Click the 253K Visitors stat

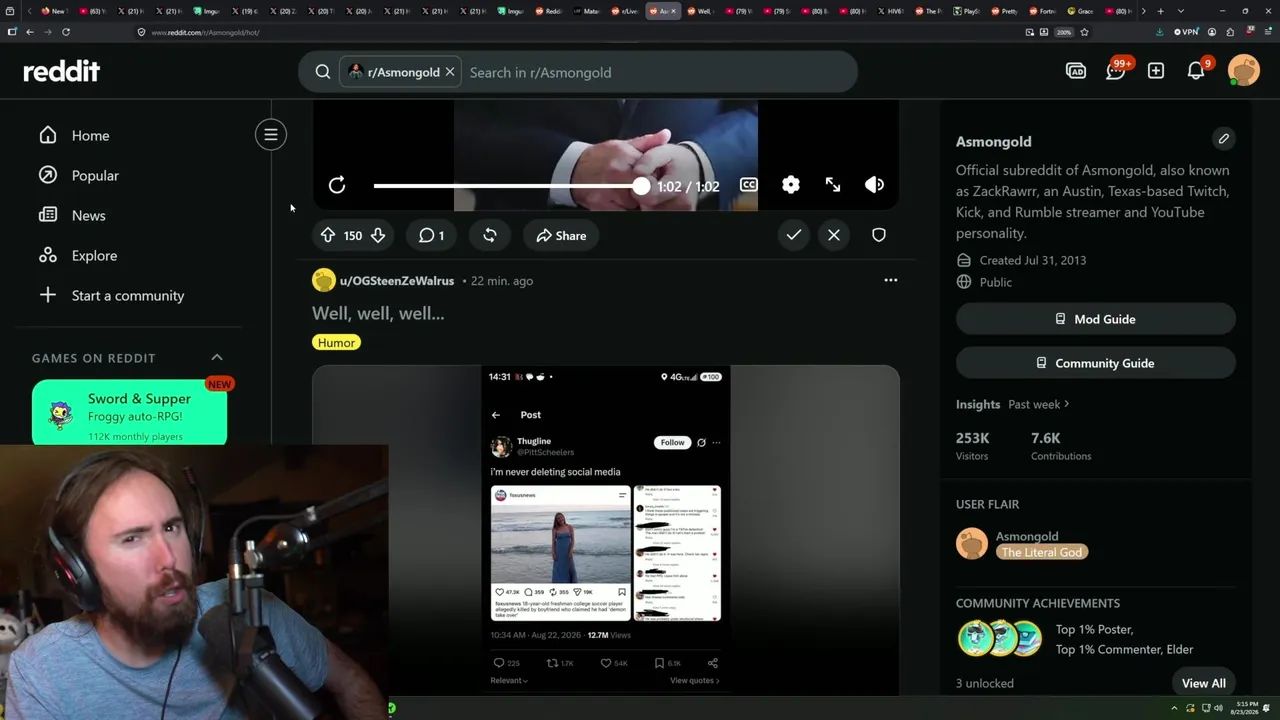tap(972, 446)
